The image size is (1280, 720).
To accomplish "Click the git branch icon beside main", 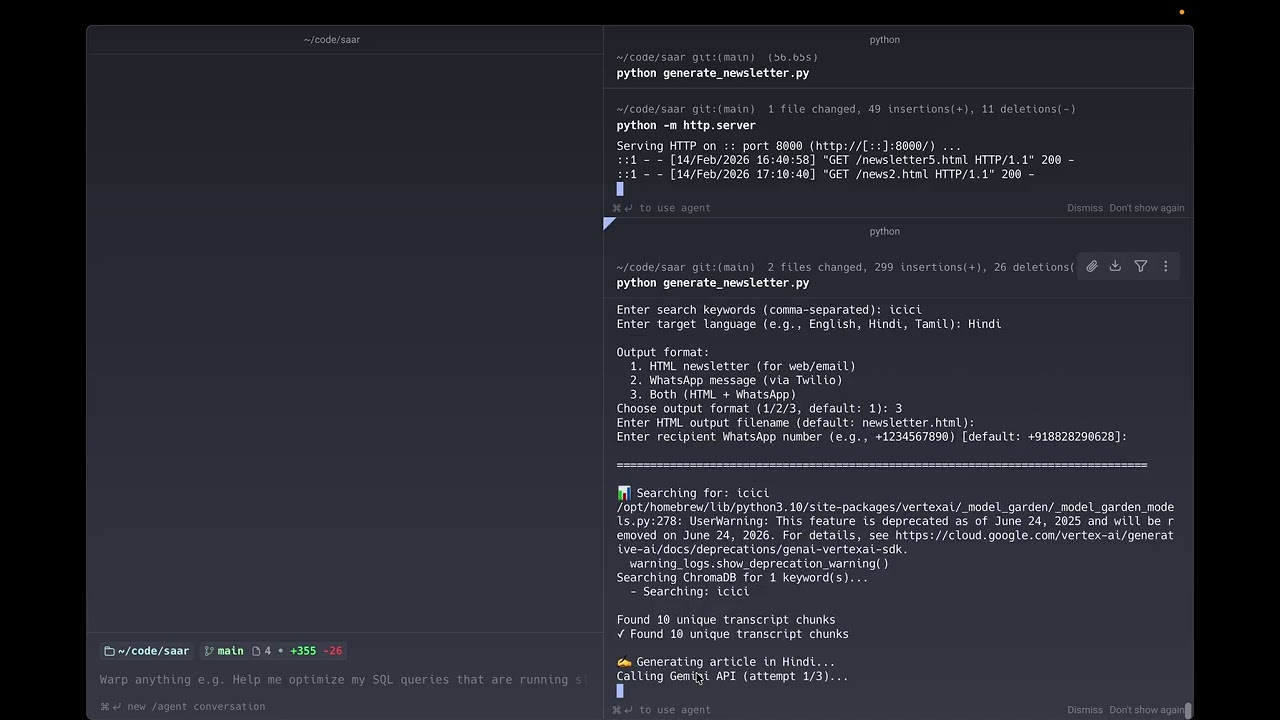I will point(209,651).
